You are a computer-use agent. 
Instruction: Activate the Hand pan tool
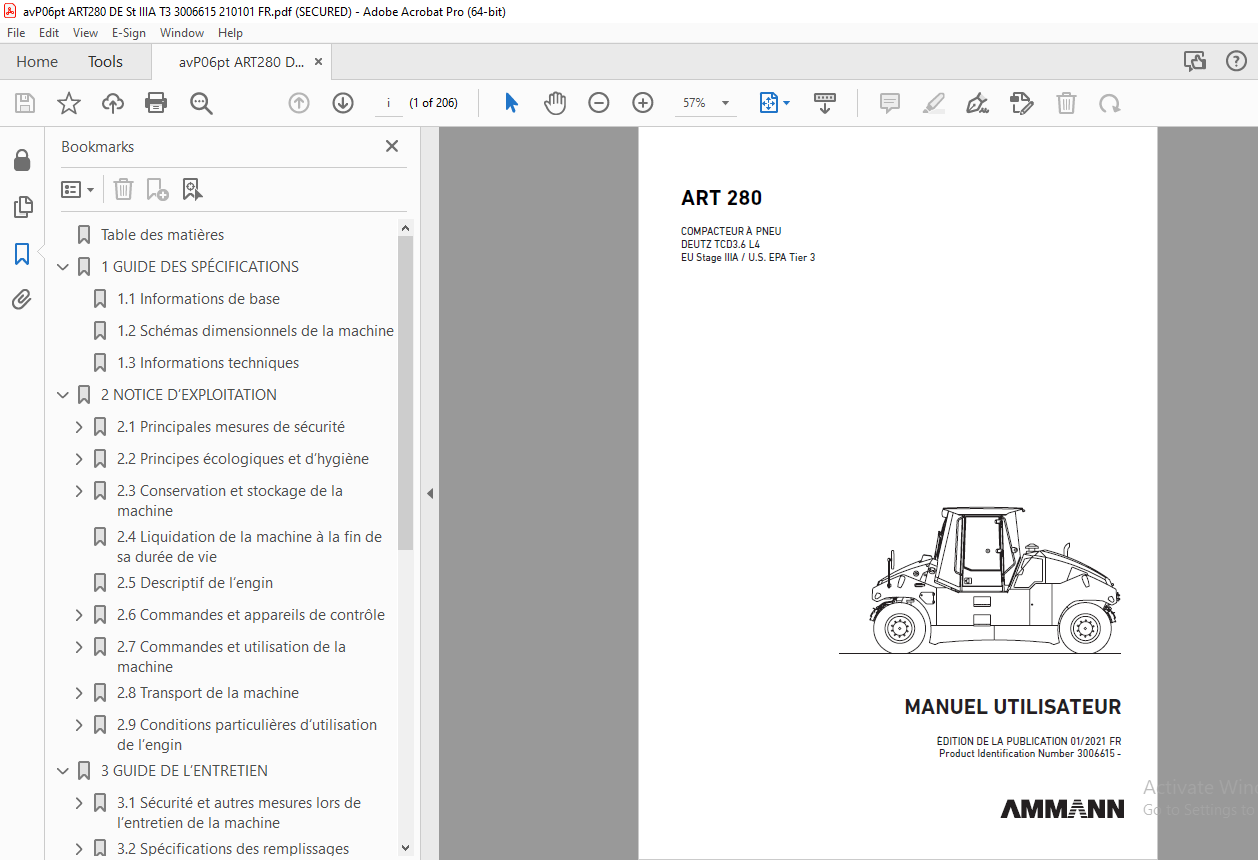555,103
